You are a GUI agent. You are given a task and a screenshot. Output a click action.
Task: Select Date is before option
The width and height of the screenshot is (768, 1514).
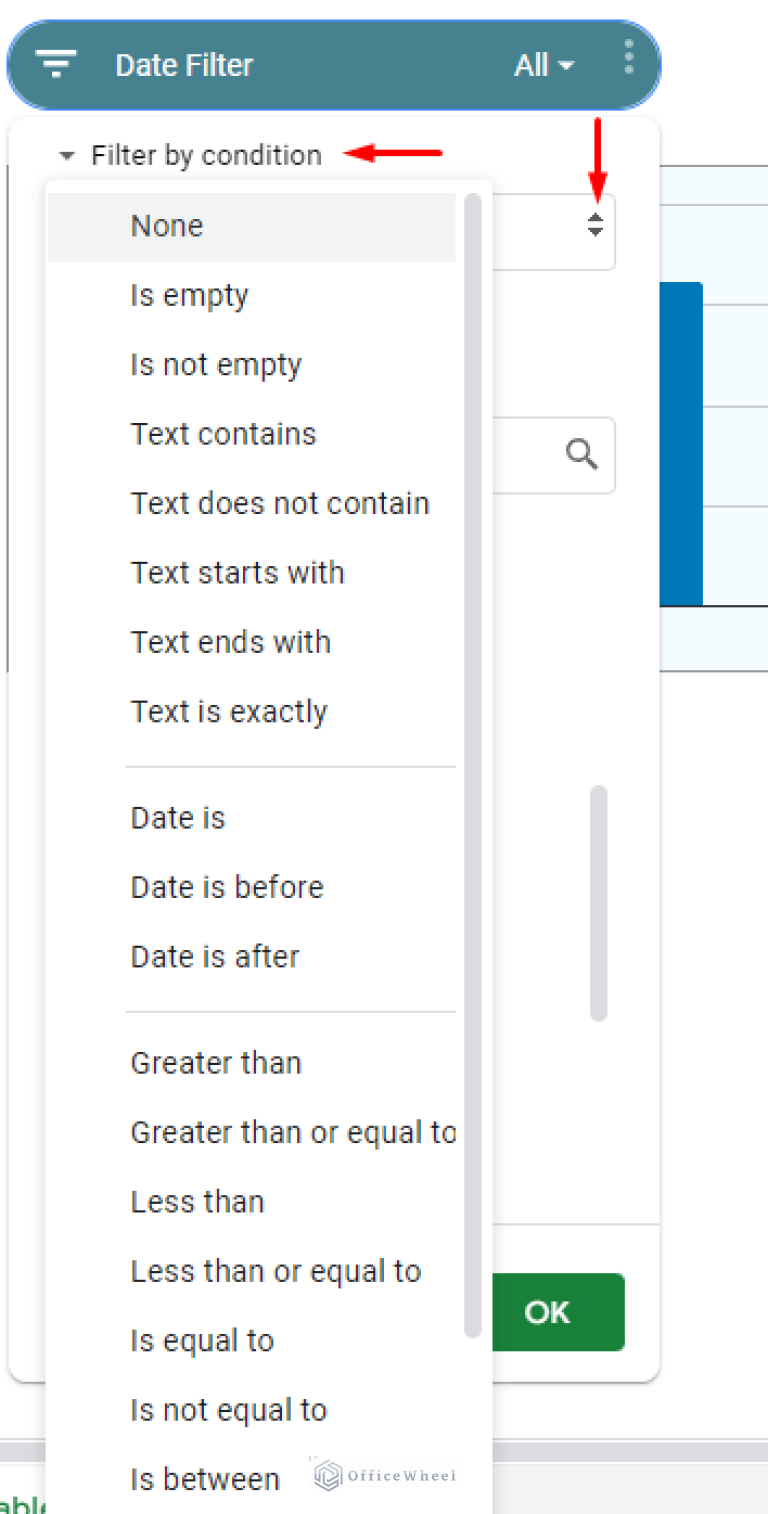[x=227, y=888]
